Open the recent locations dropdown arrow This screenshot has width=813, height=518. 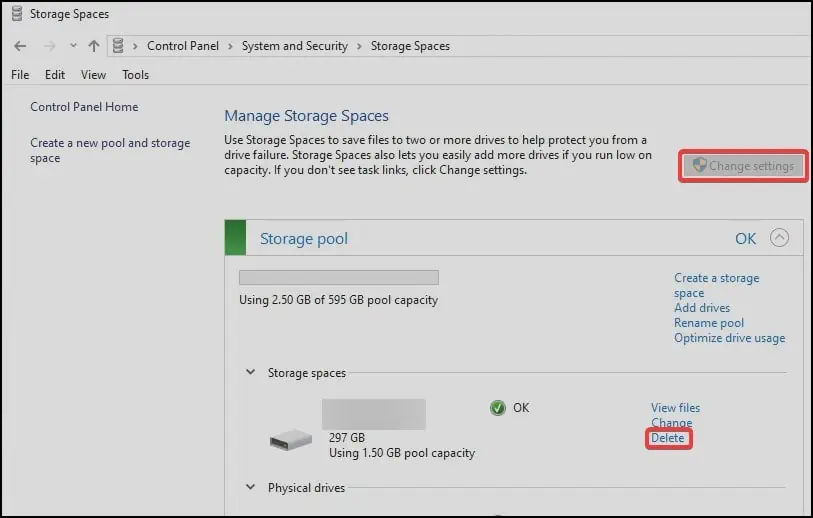(72, 47)
